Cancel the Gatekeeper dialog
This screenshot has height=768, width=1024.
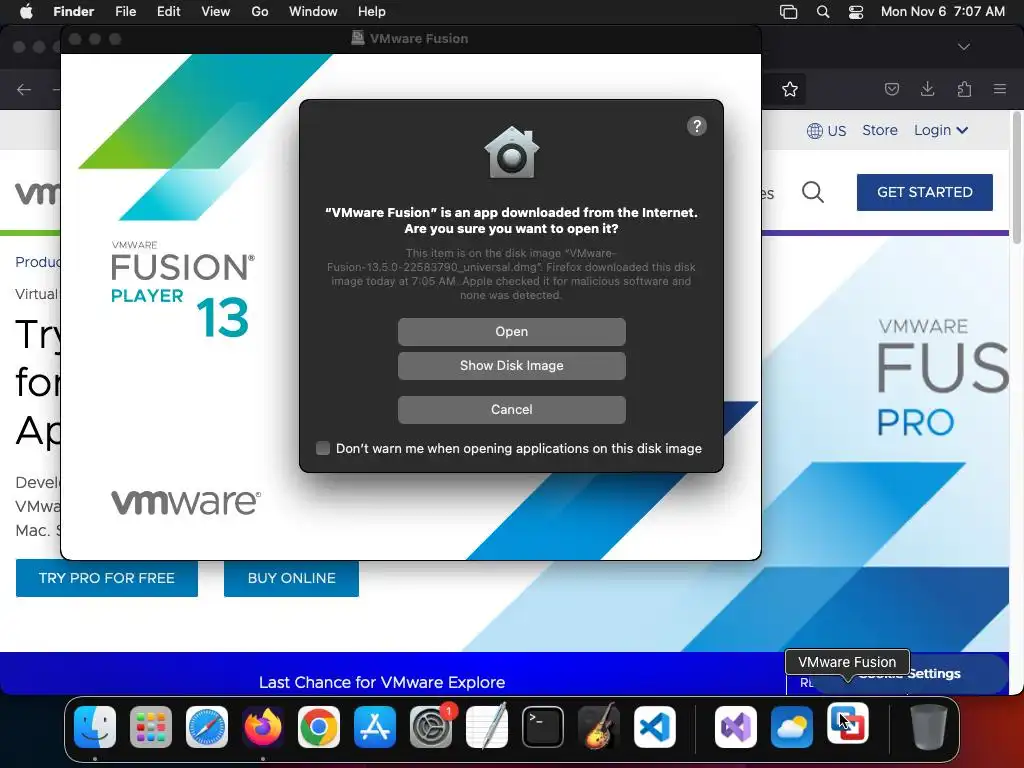pyautogui.click(x=511, y=409)
